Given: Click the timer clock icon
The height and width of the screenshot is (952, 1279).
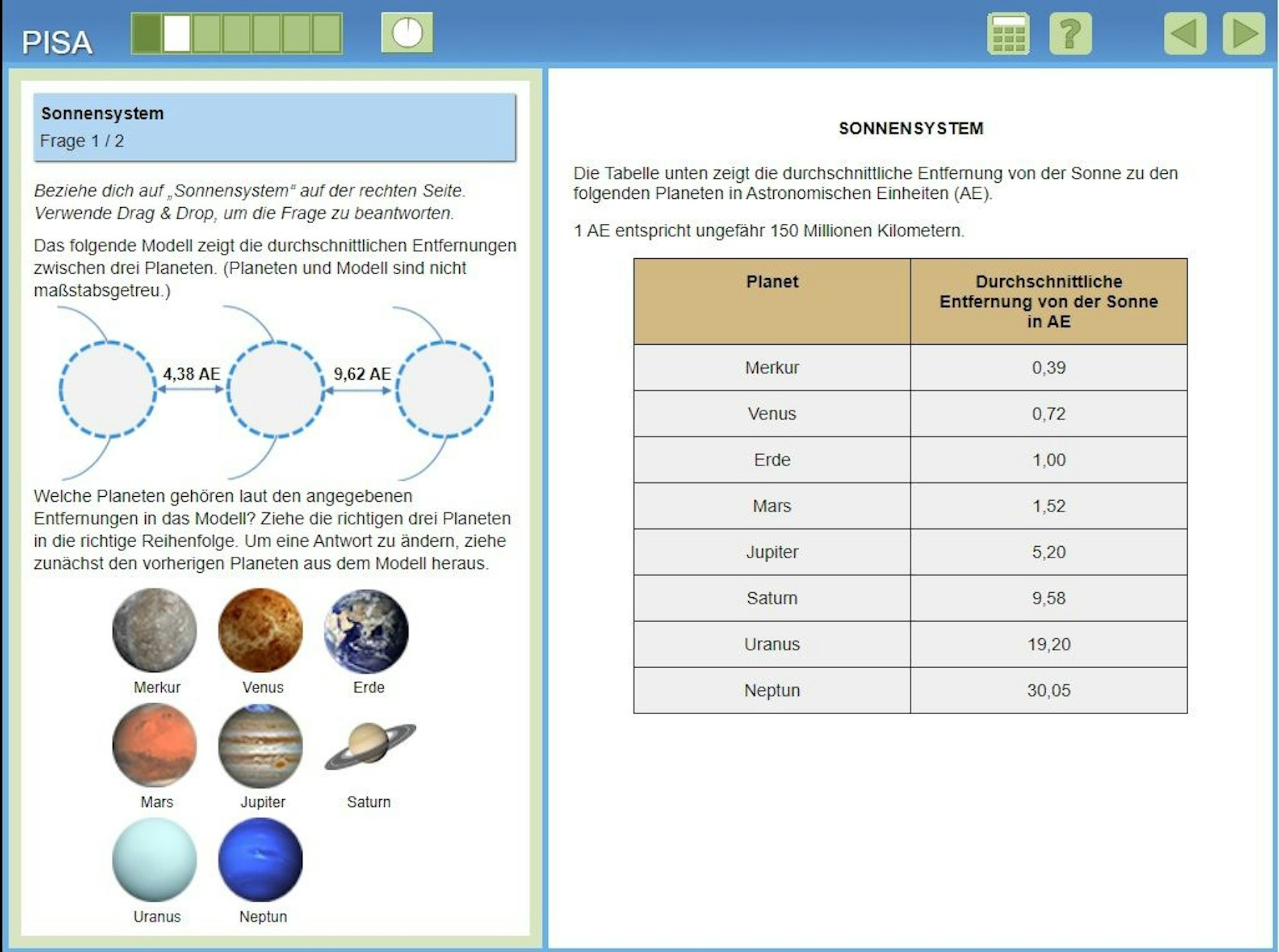Looking at the screenshot, I should 407,33.
